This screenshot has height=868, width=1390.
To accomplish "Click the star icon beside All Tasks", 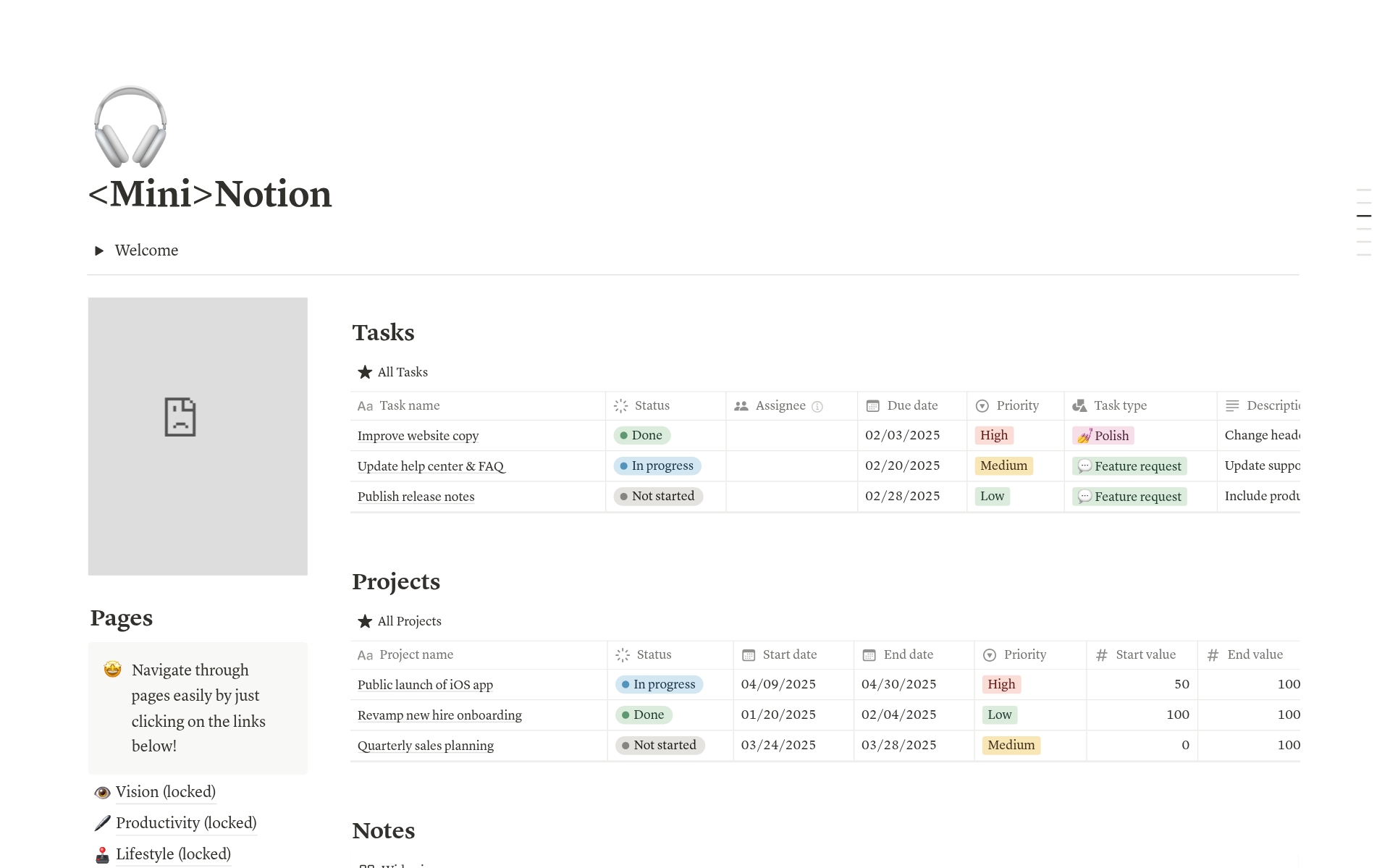I will [x=365, y=372].
